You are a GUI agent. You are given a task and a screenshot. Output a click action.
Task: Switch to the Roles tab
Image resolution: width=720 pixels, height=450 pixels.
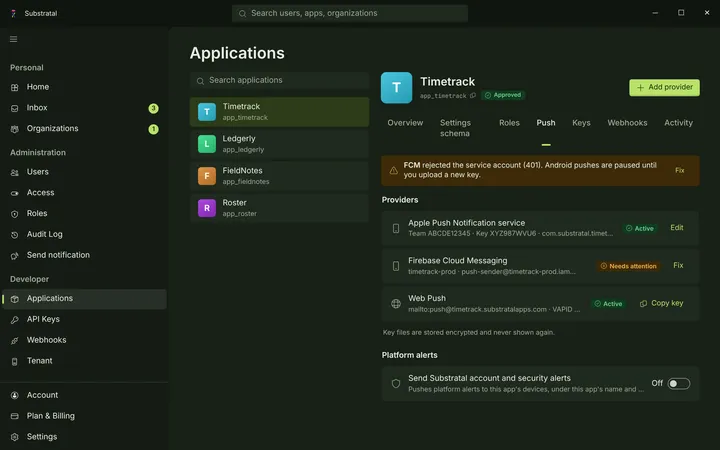509,123
